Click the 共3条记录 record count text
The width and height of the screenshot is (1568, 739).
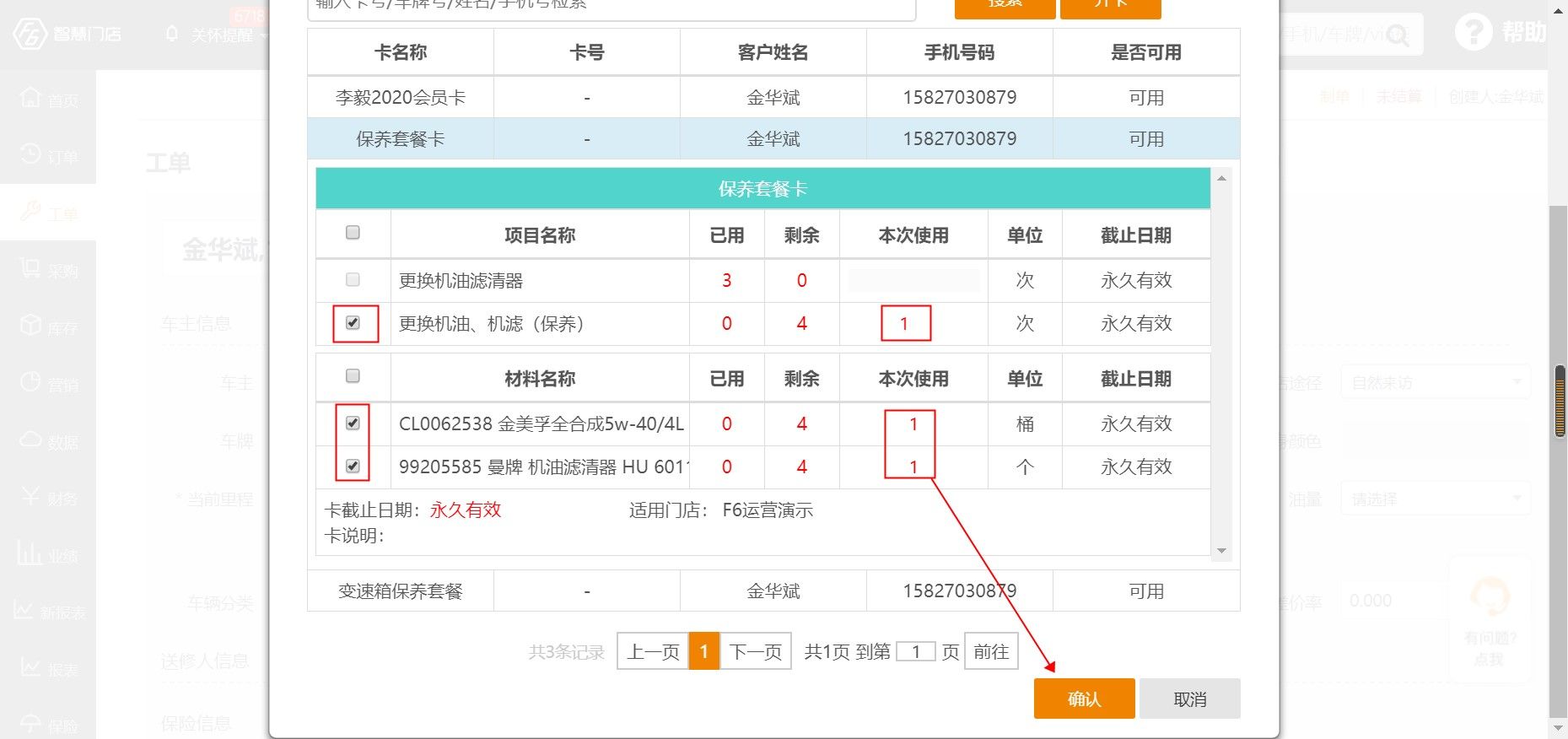[567, 651]
